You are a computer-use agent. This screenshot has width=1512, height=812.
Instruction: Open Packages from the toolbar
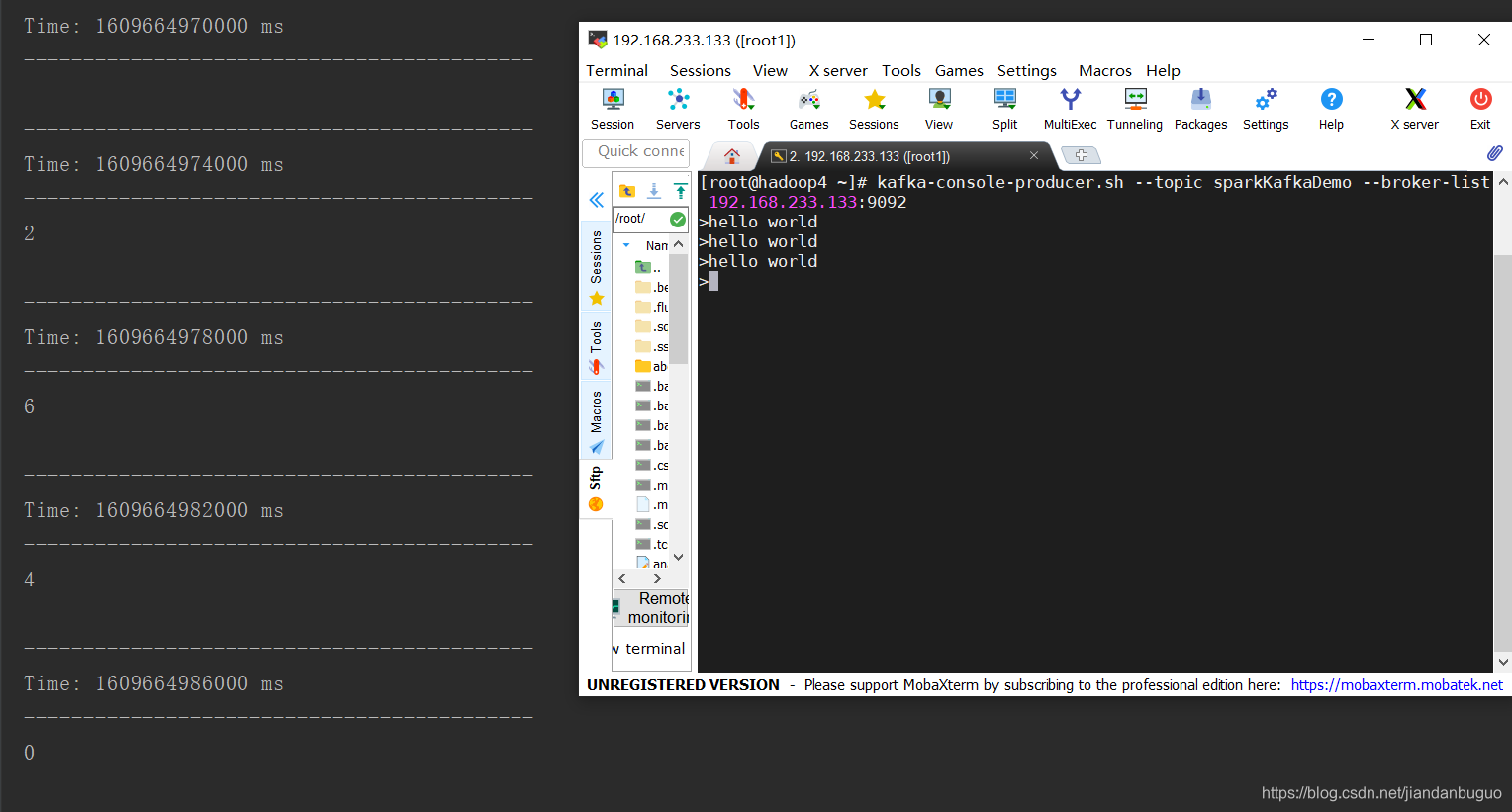point(1200,100)
